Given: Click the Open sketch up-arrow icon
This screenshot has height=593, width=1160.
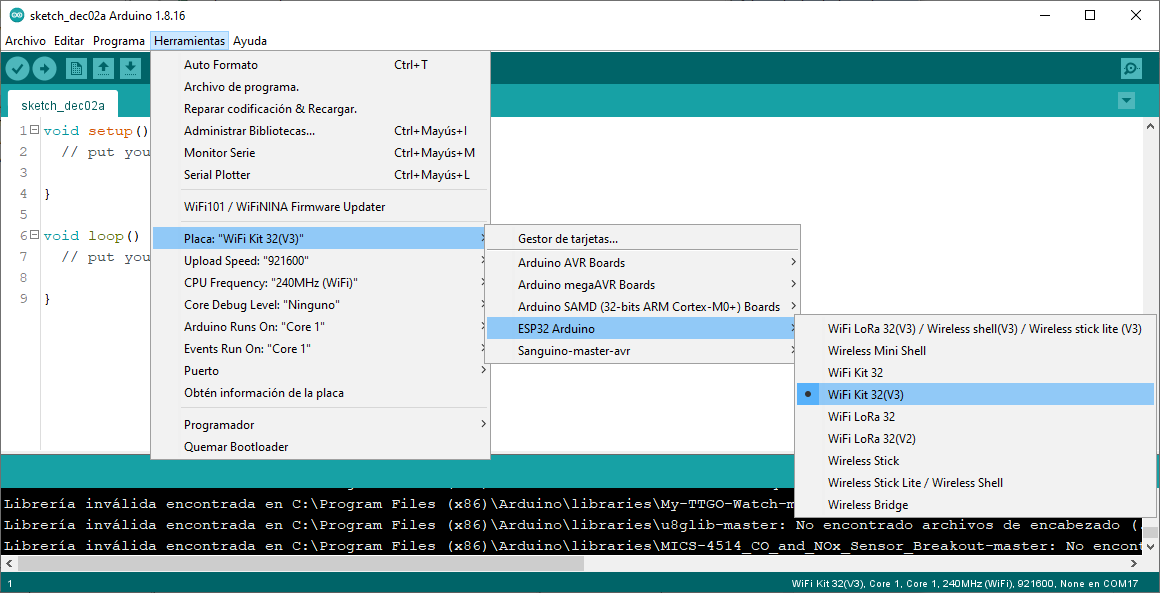Looking at the screenshot, I should click(104, 69).
